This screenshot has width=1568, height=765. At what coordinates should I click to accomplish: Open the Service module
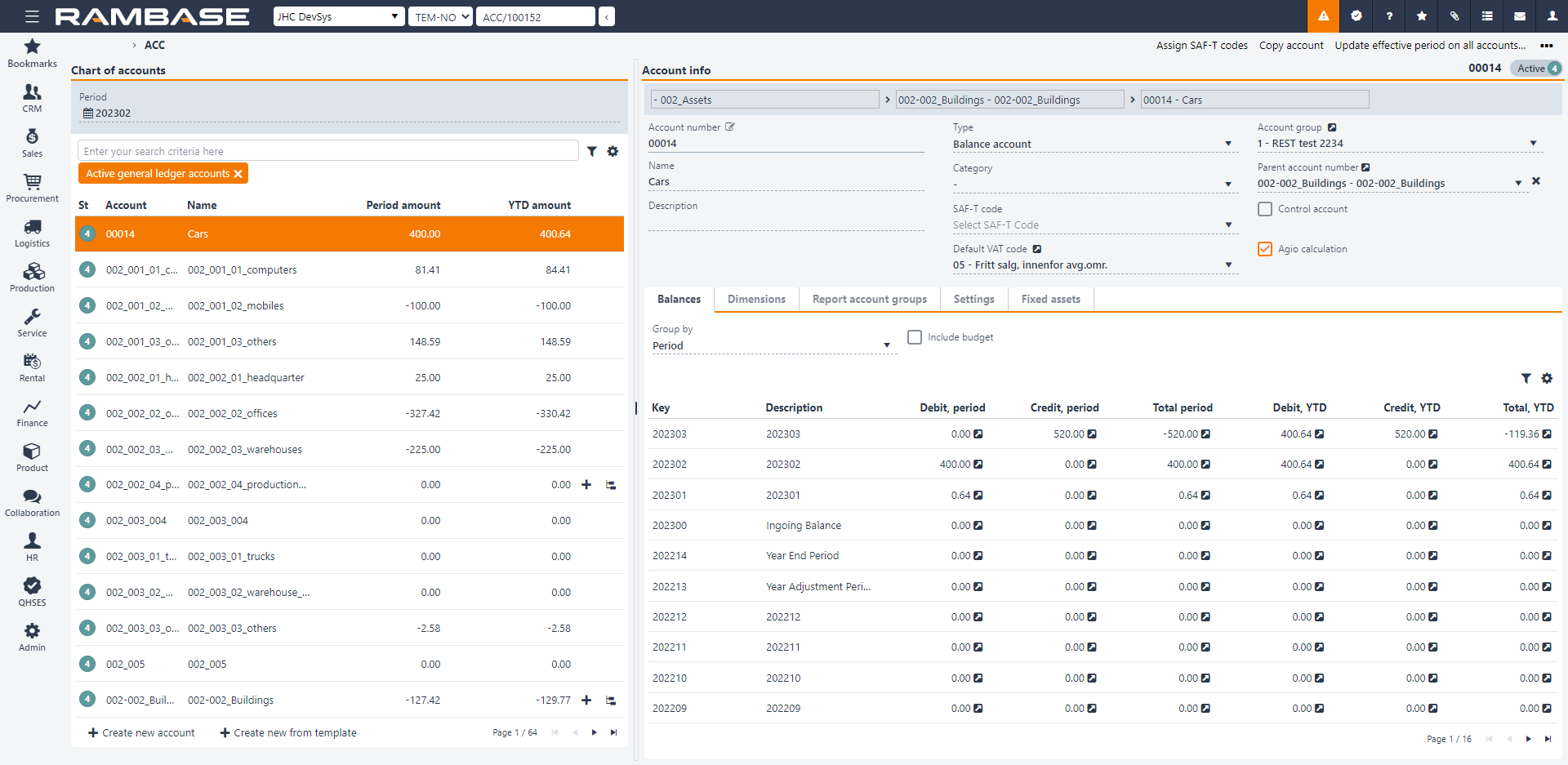[x=32, y=323]
